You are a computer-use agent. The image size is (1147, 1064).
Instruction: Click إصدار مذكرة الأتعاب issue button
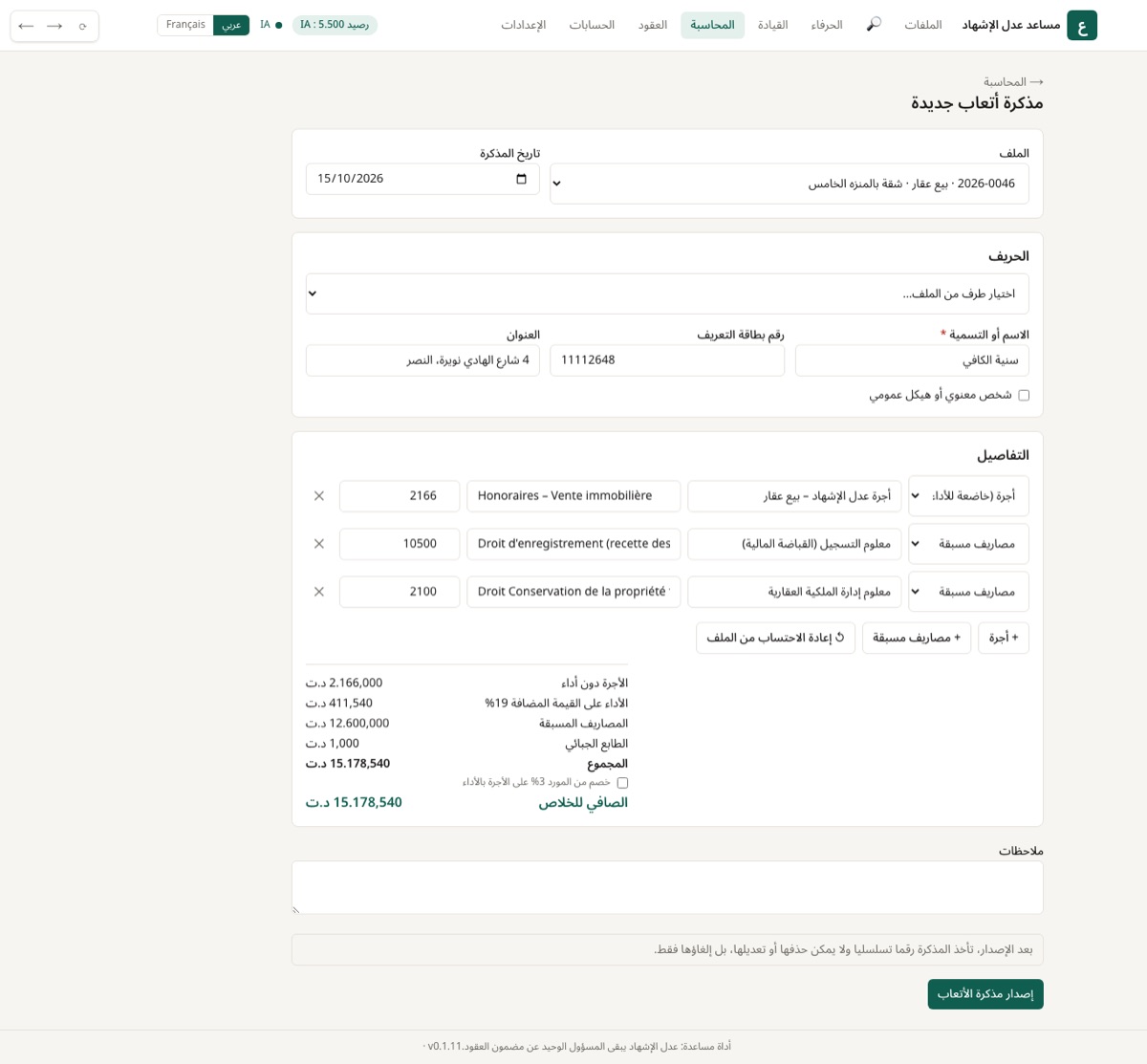985,994
